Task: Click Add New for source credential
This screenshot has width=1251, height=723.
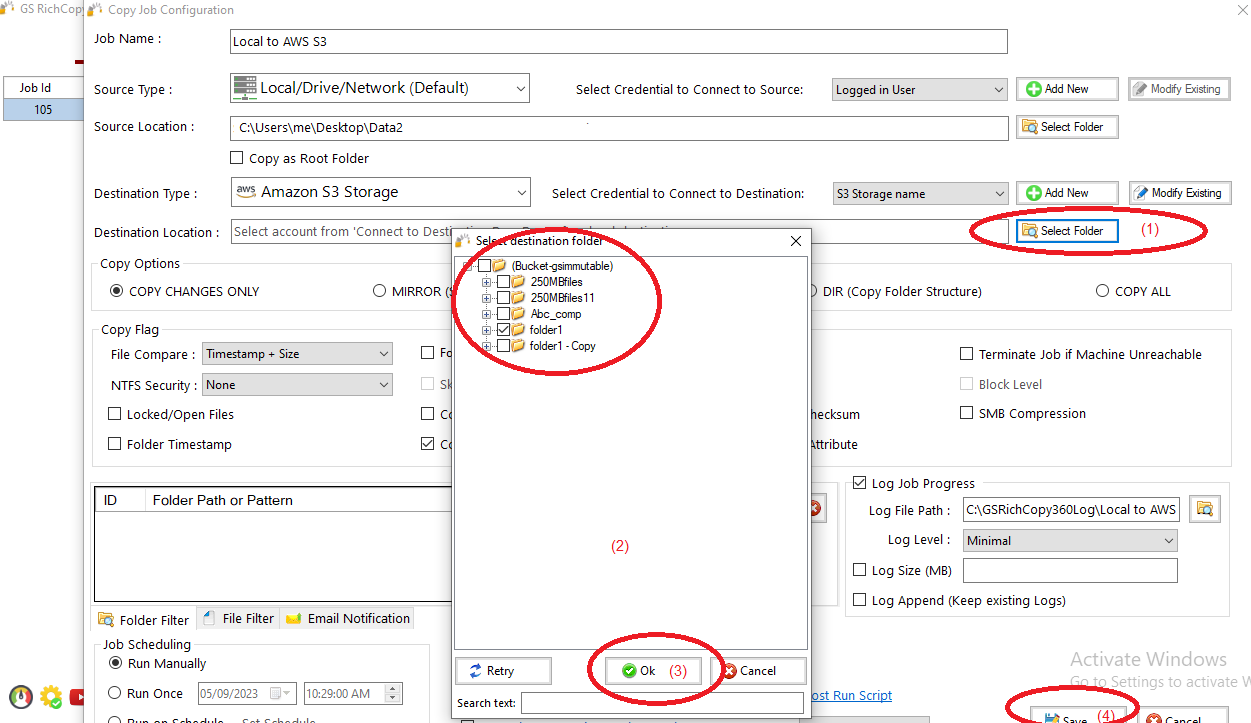Action: click(x=1067, y=89)
